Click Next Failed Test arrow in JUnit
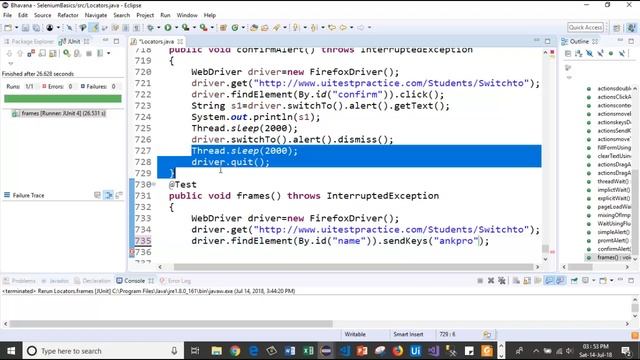 click(9, 53)
